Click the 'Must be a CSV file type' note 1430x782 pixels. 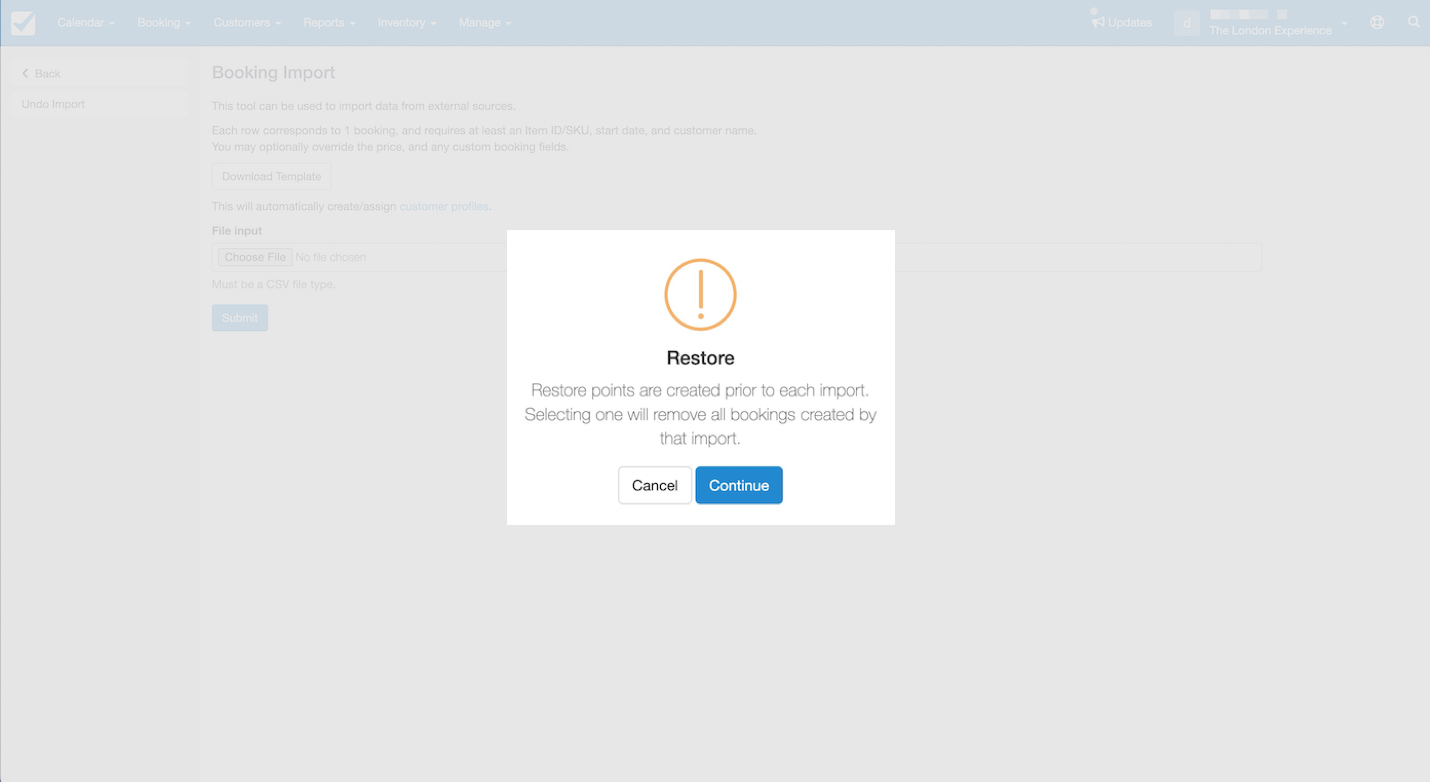(274, 284)
